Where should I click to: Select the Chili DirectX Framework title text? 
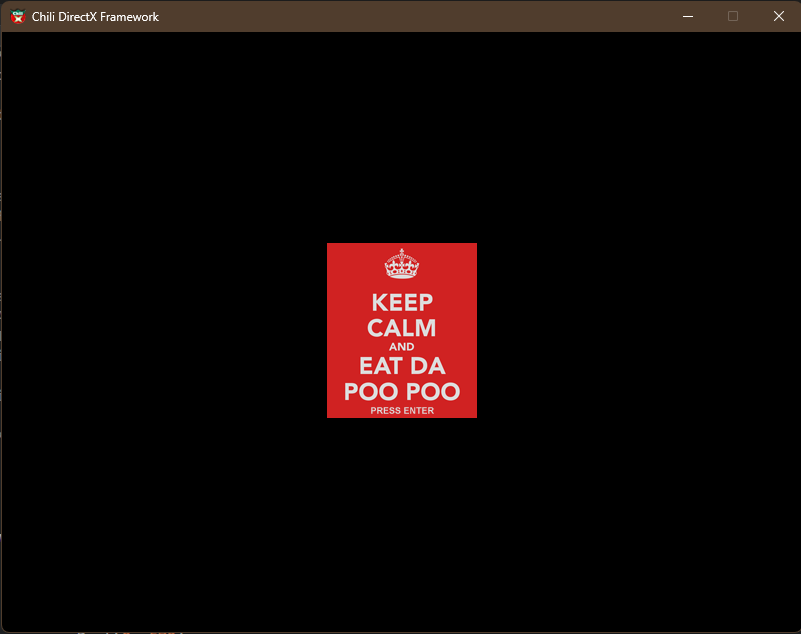click(x=95, y=16)
